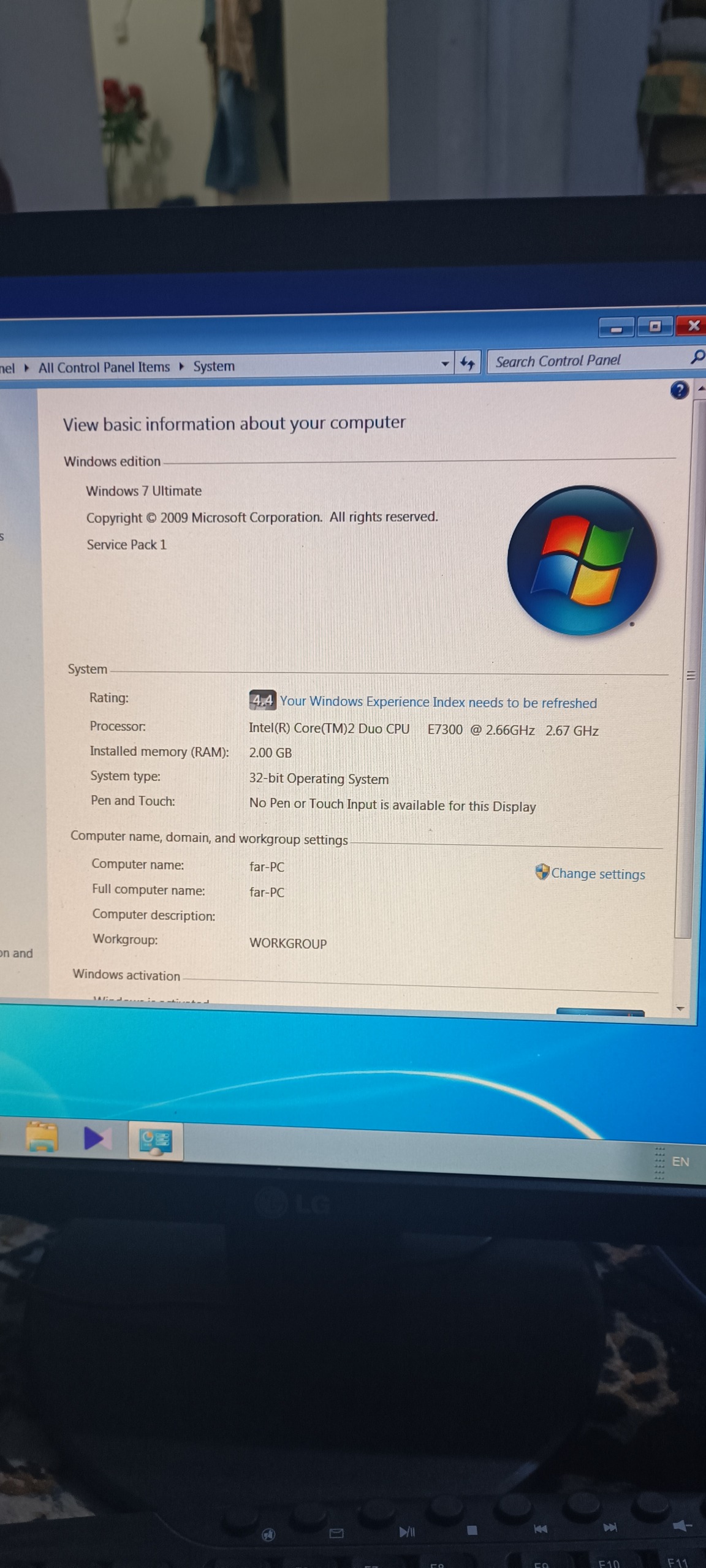Click the No Pen or Touch Input text
Screen dimensions: 706x1568
point(392,805)
